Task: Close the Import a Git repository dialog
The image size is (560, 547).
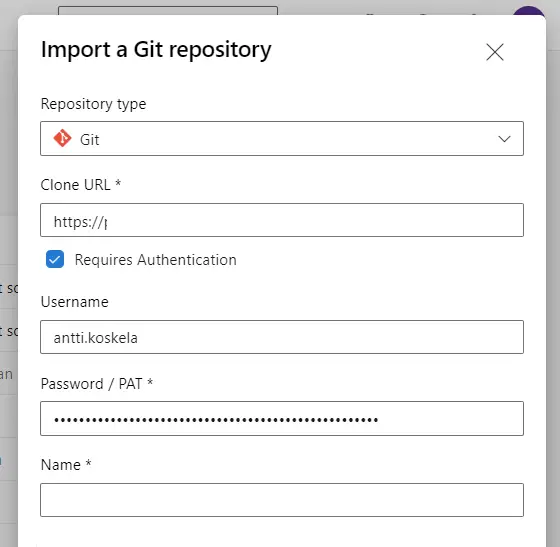Action: (x=495, y=52)
